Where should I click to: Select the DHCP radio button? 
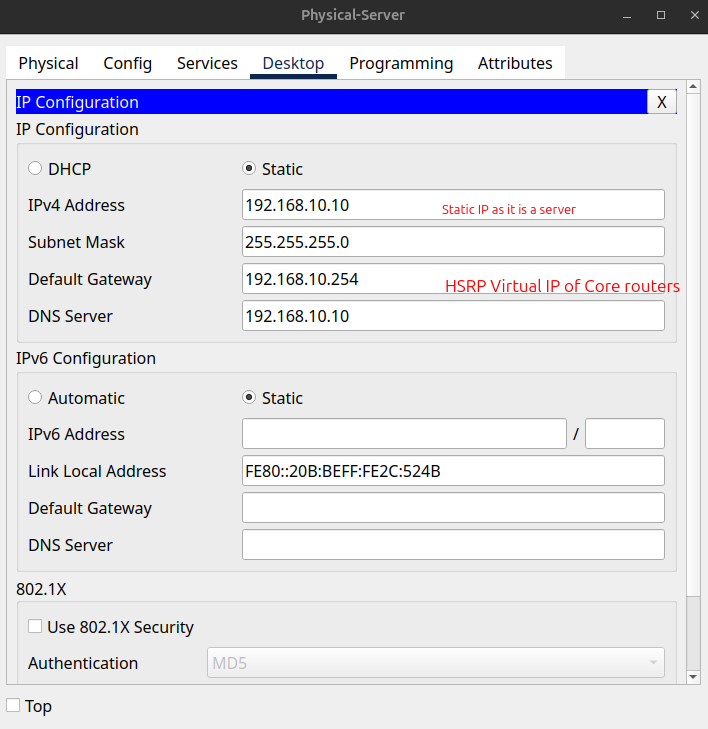(x=35, y=168)
